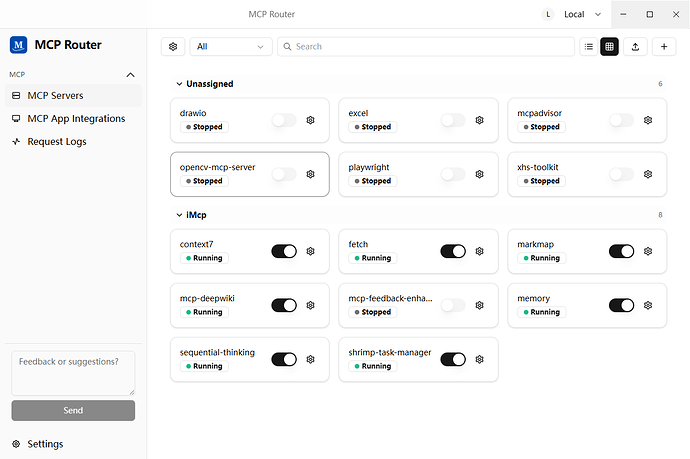Screen dimensions: 690x459
Task: Open settings gear for excel server
Action: pos(479,120)
